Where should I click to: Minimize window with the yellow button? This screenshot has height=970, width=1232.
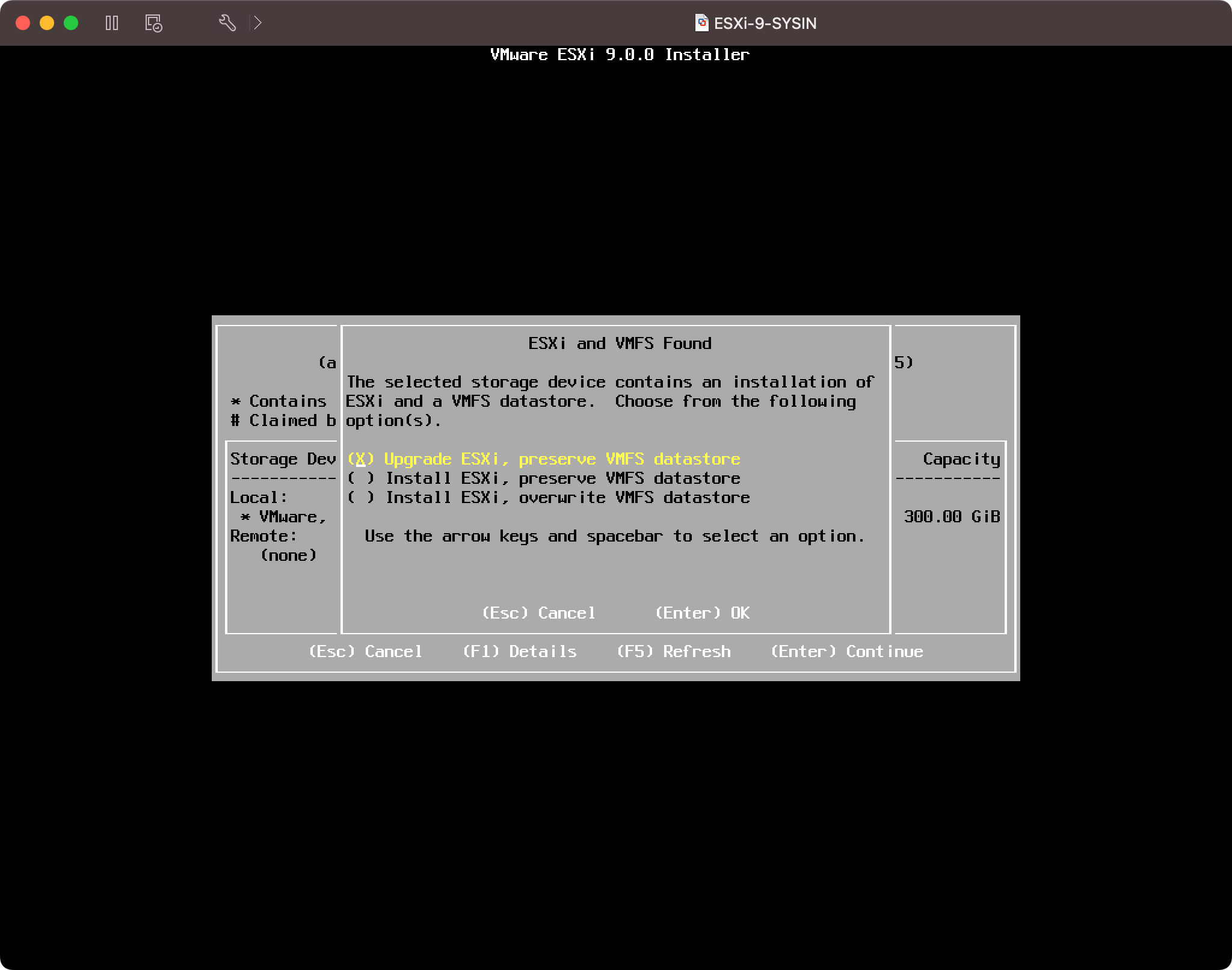[47, 23]
